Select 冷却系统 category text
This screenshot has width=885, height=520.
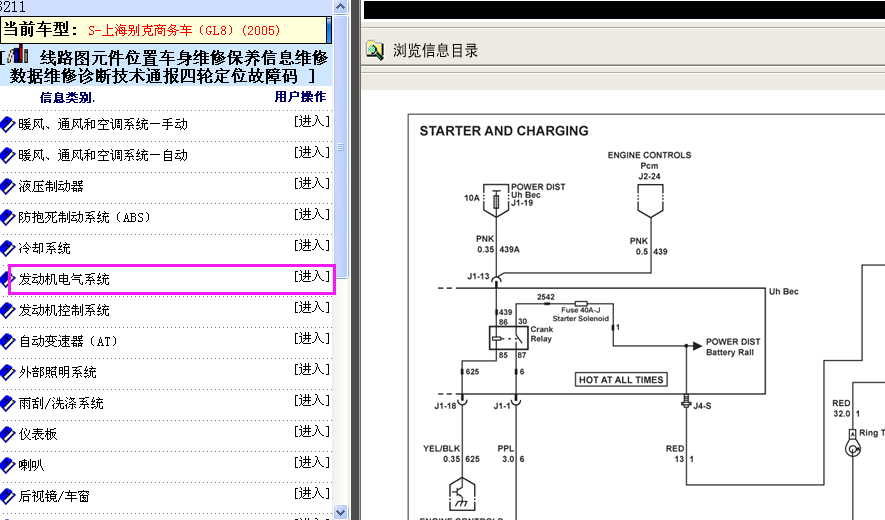point(44,248)
